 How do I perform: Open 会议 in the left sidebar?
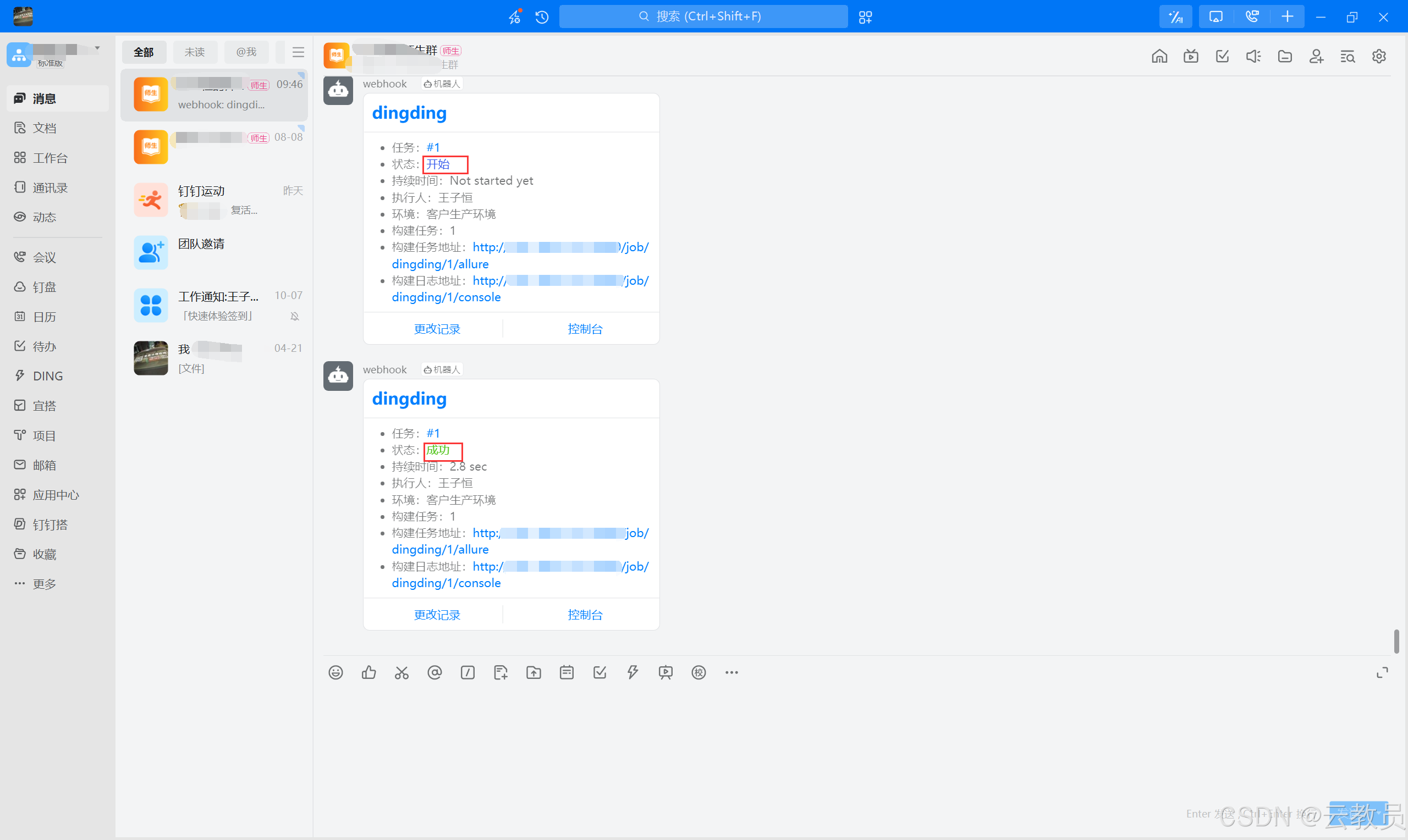[58, 257]
